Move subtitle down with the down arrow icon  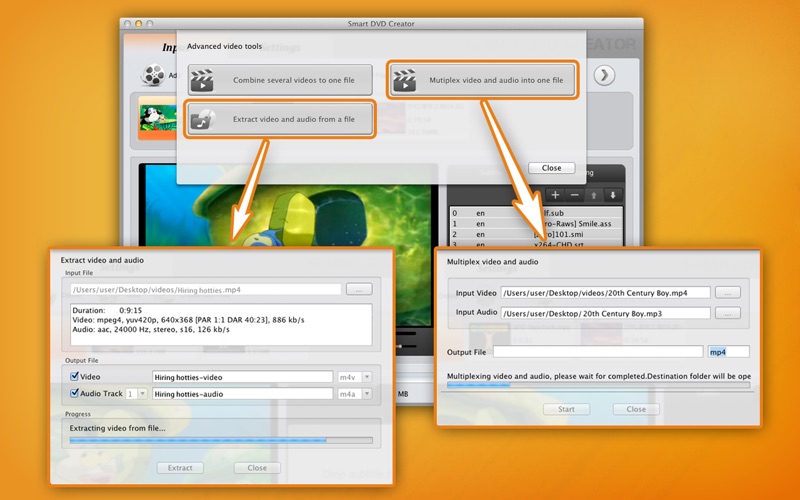pyautogui.click(x=613, y=194)
